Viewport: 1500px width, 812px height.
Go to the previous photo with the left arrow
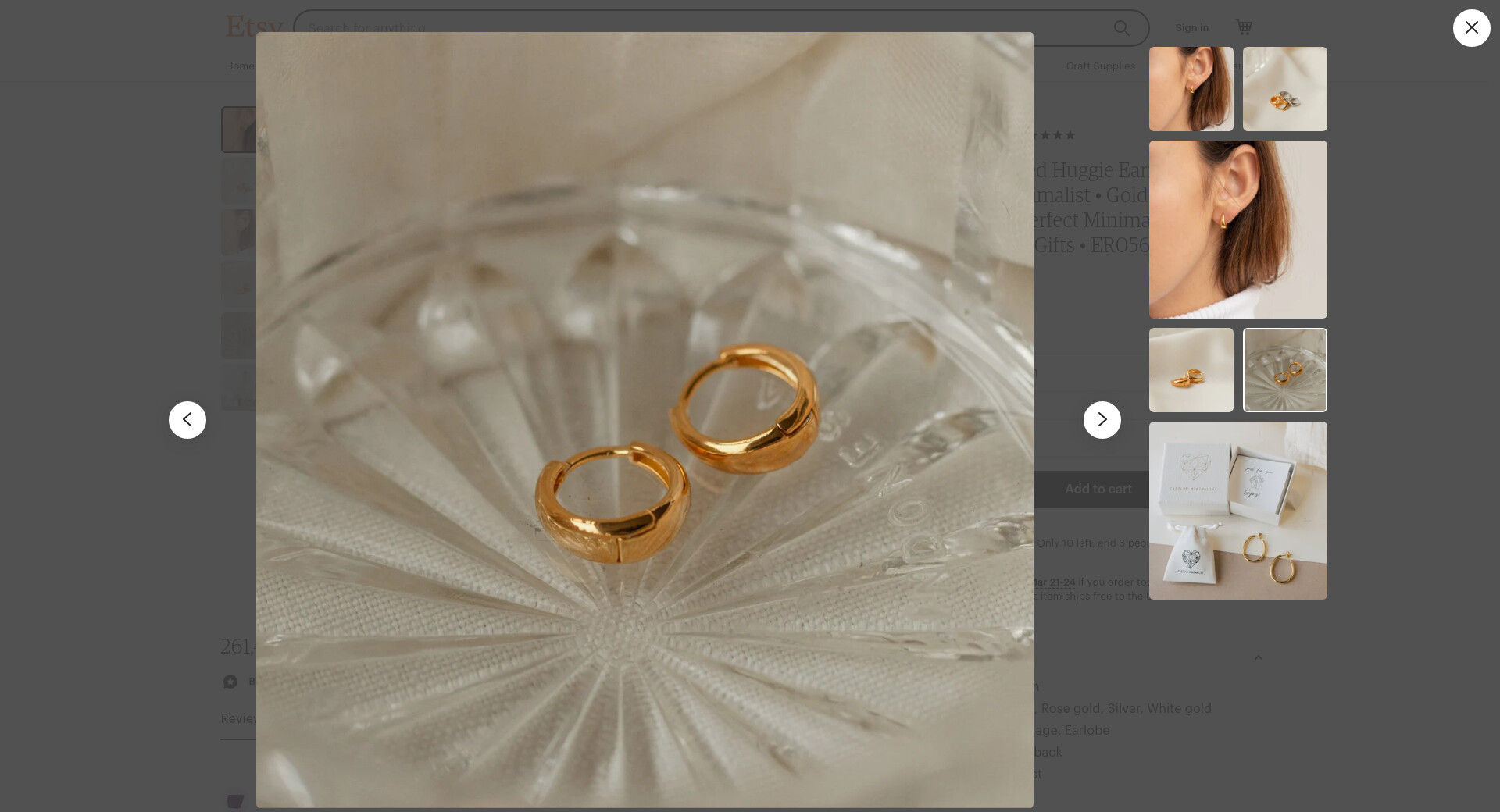tap(187, 420)
